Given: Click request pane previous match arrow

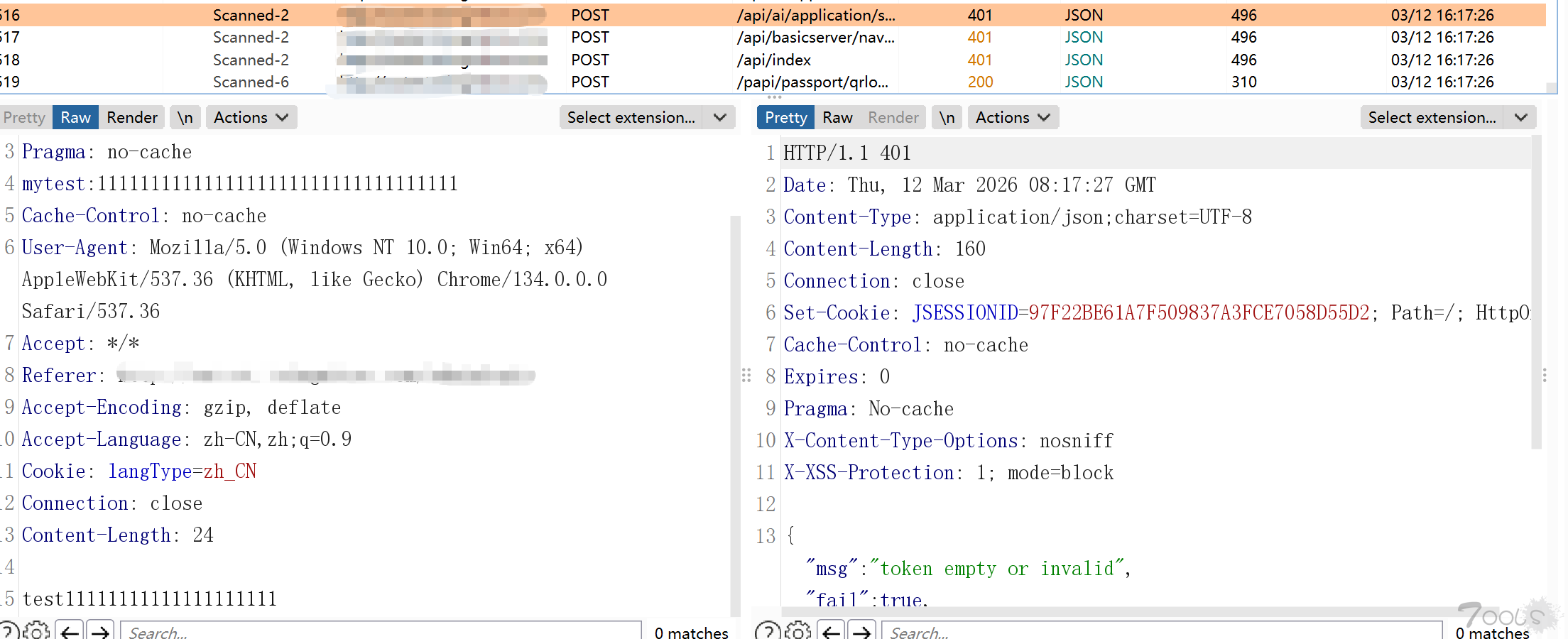Looking at the screenshot, I should click(70, 630).
